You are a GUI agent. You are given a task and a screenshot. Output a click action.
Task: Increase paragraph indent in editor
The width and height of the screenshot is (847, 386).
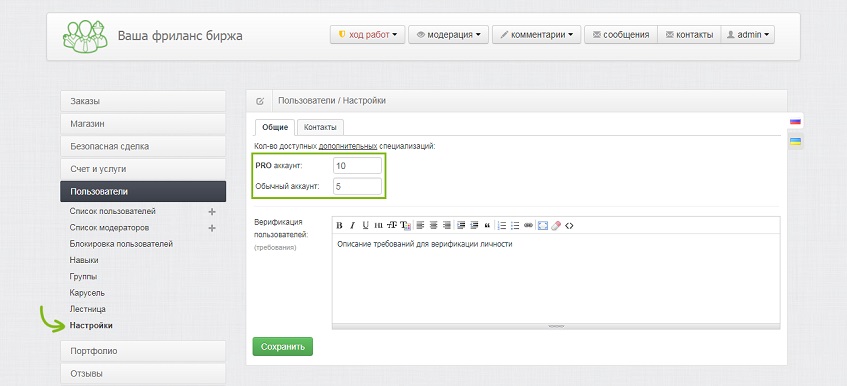461,225
